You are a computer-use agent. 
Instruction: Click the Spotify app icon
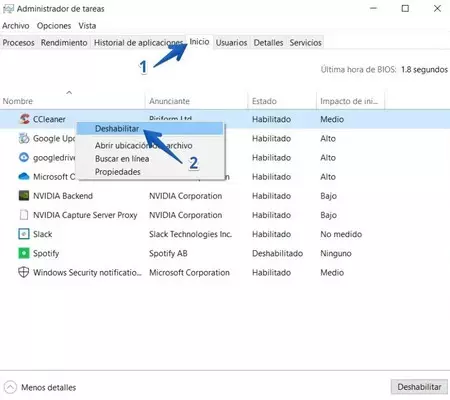point(24,253)
